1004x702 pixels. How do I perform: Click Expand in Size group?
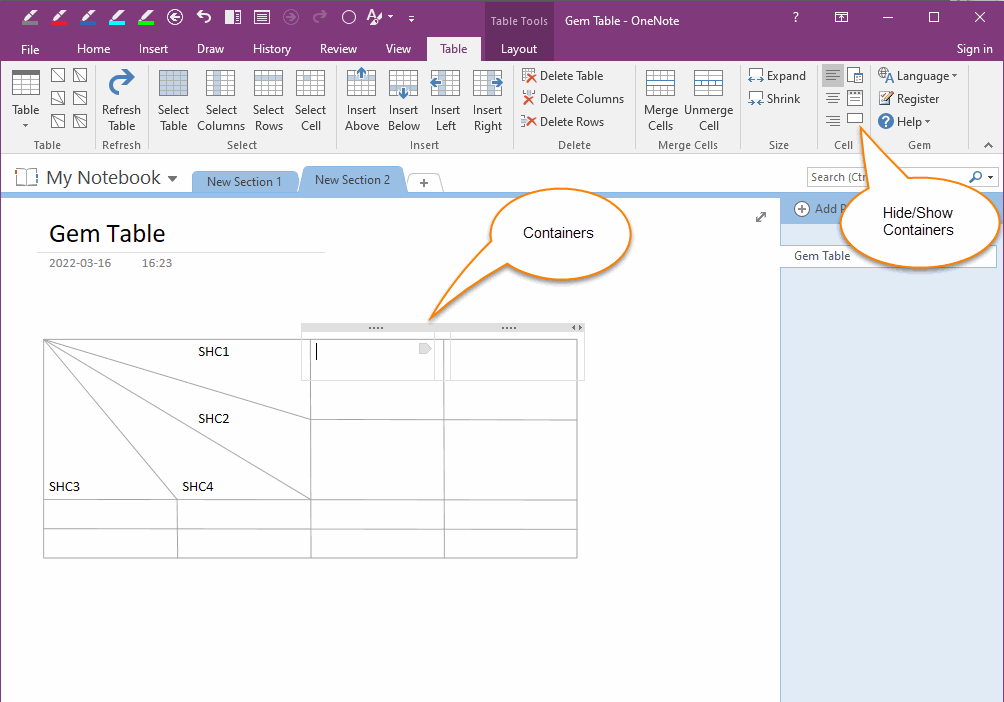[777, 76]
